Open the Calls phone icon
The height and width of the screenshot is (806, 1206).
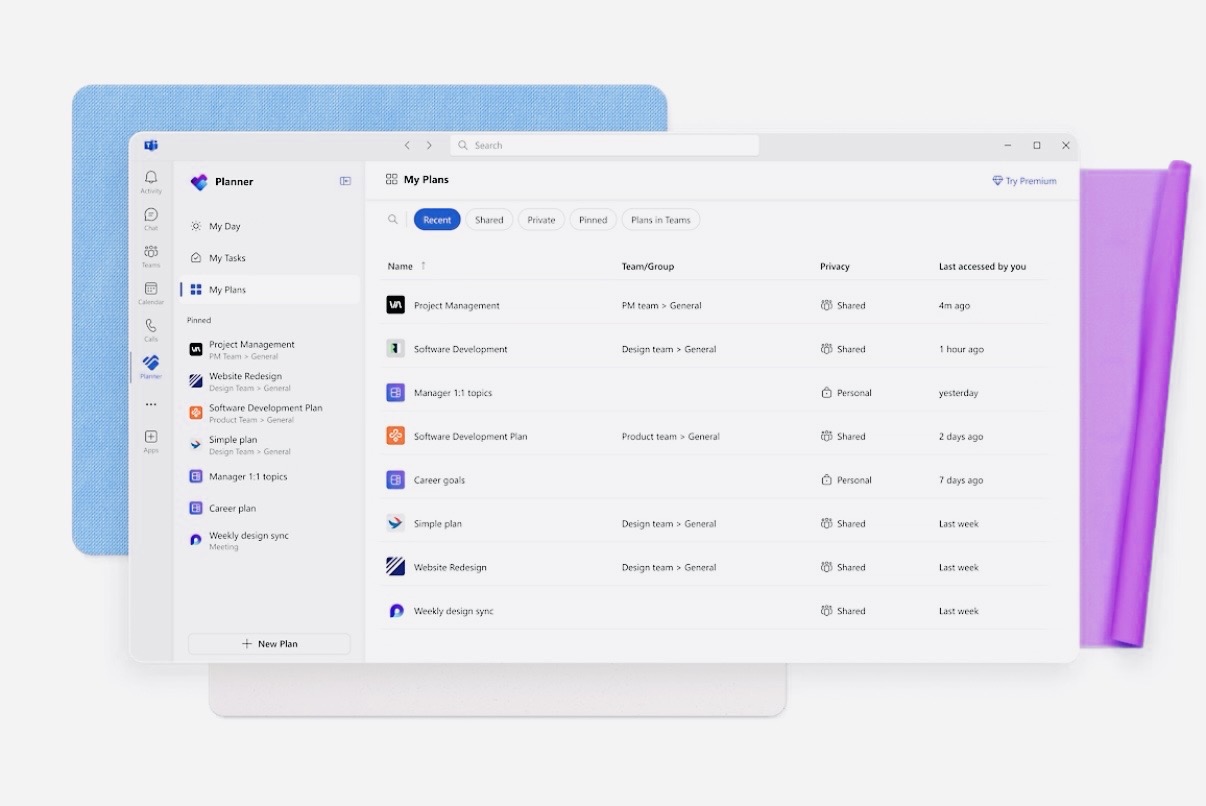[x=151, y=325]
